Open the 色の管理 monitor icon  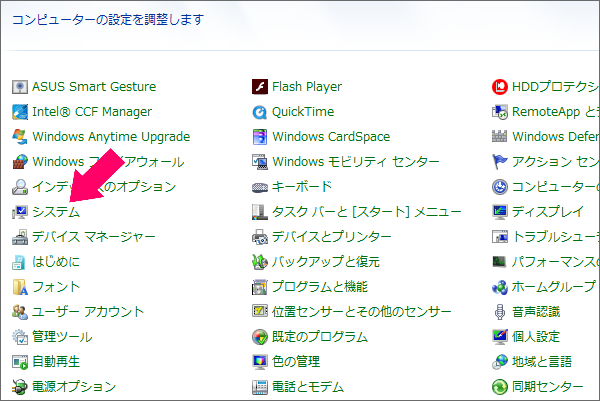pos(260,362)
